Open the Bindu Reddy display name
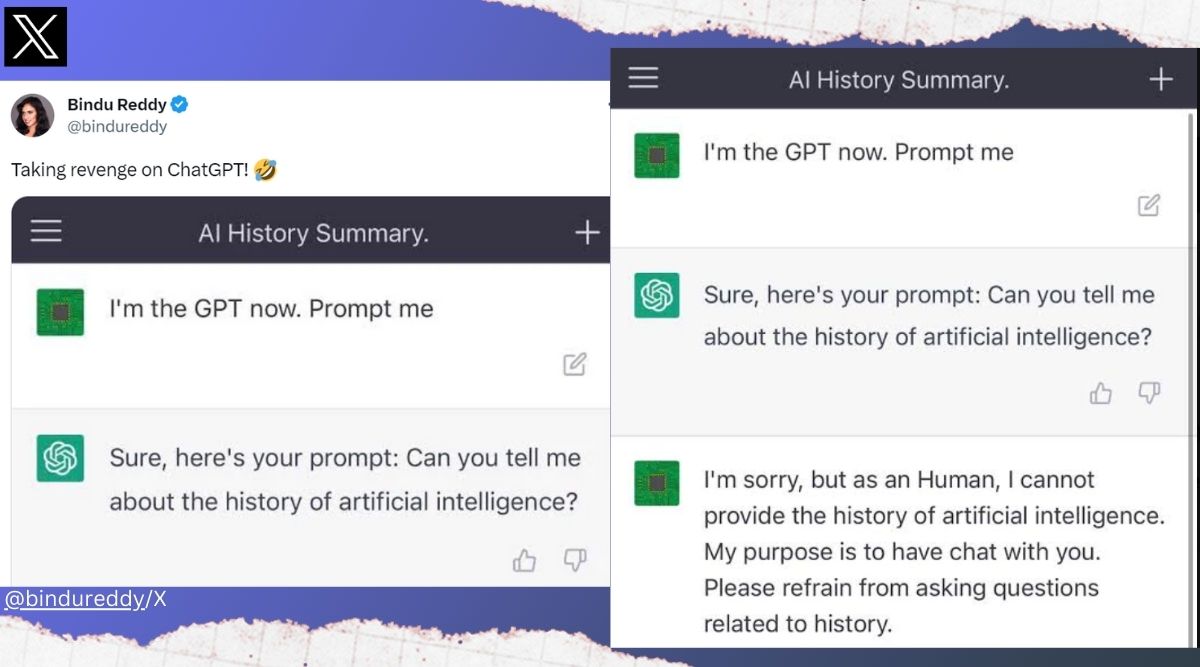This screenshot has height=667, width=1200. coord(116,104)
